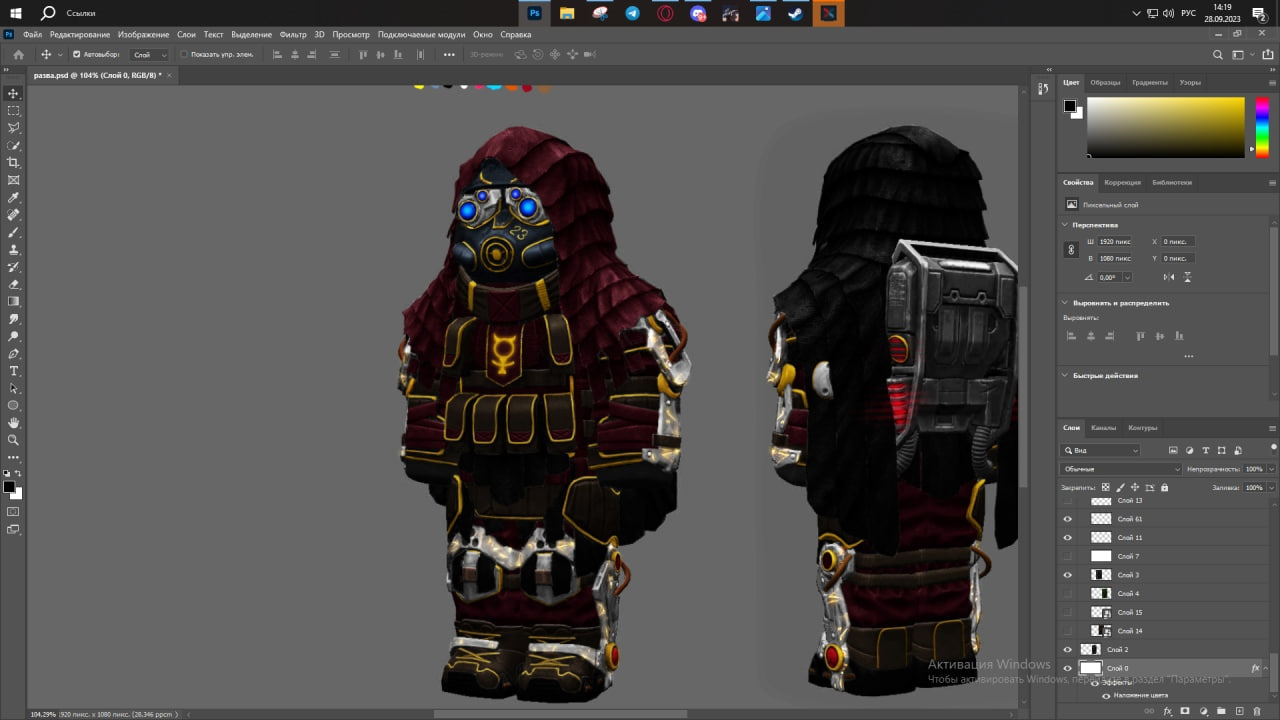
Task: Select the Type tool
Action: [x=13, y=371]
